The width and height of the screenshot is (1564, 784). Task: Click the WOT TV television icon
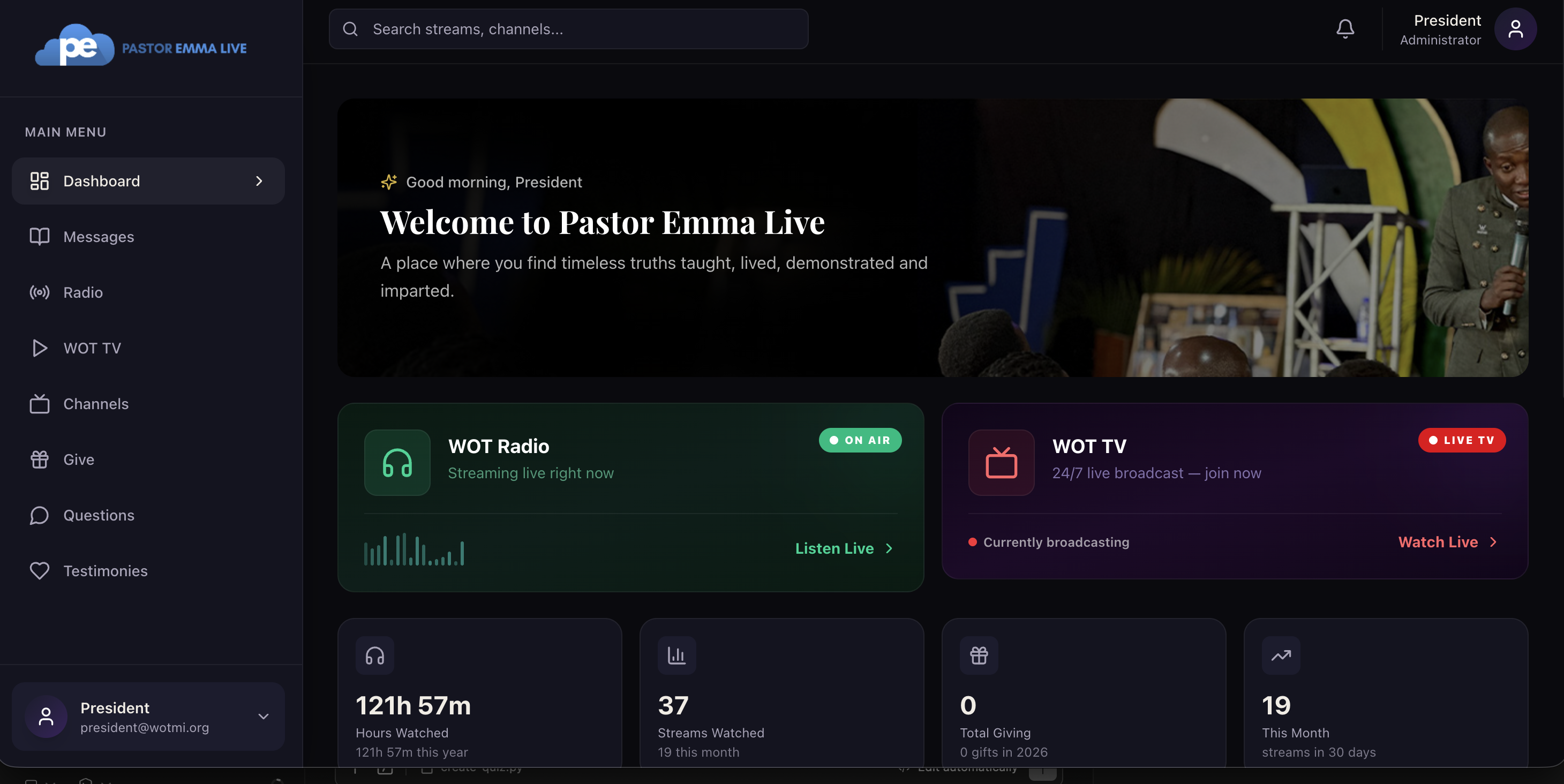pyautogui.click(x=1001, y=463)
